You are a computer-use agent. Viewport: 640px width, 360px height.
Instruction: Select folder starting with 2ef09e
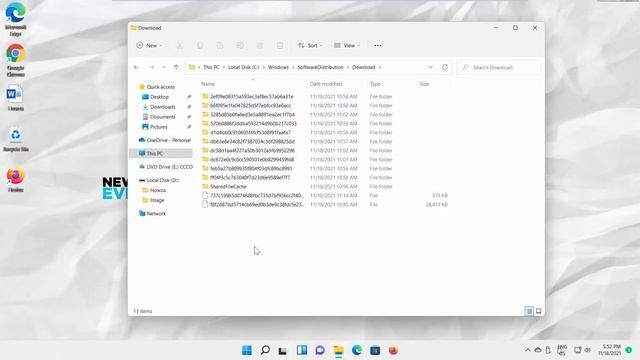pyautogui.click(x=251, y=97)
